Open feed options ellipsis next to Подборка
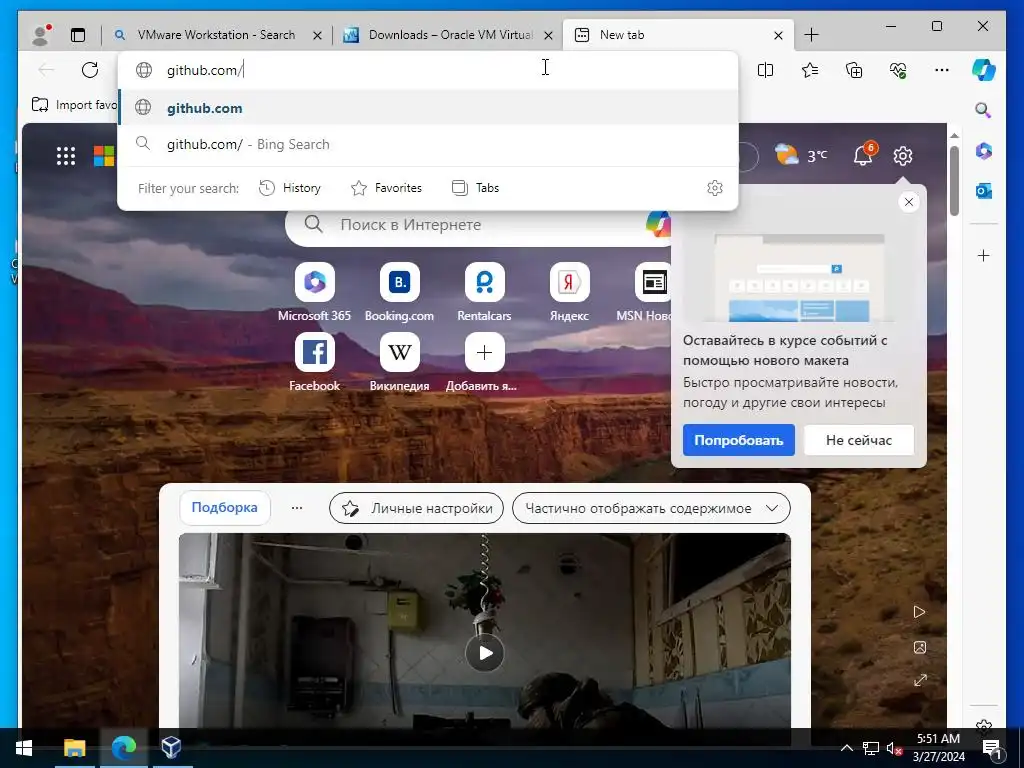Image resolution: width=1024 pixels, height=768 pixels. [x=296, y=508]
